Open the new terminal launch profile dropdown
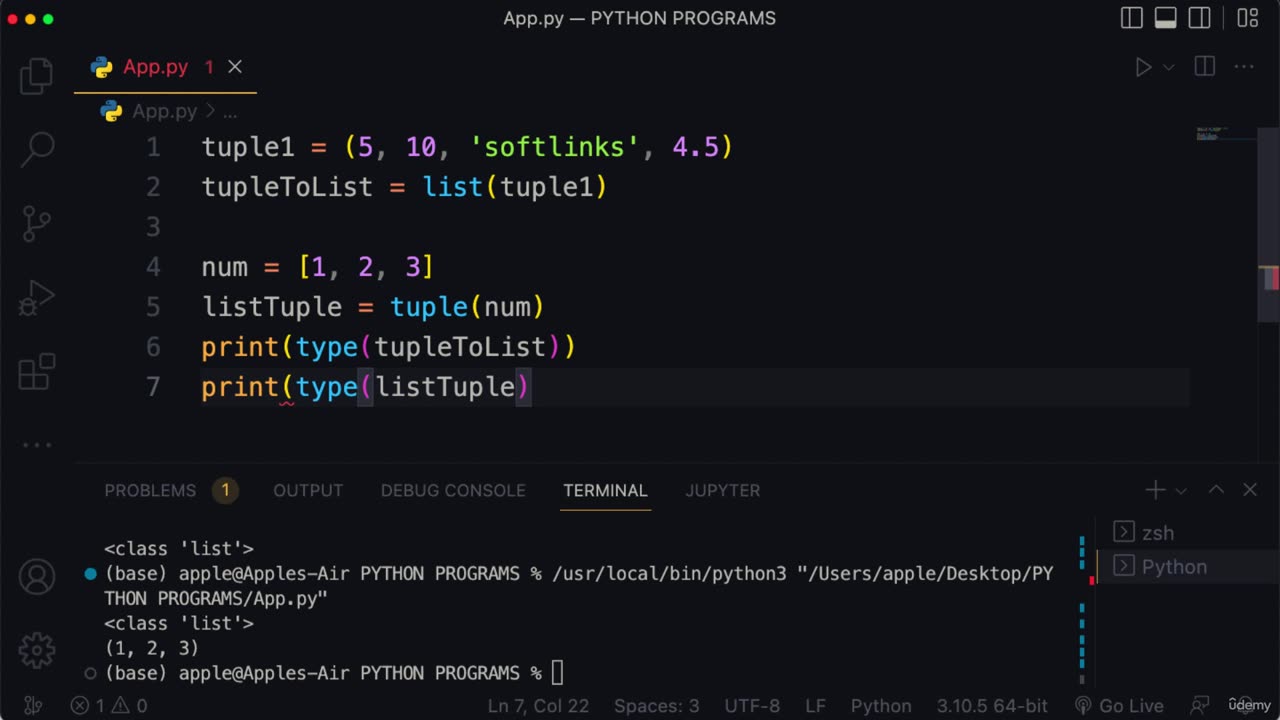Screen dimensions: 1280x720 click(x=1181, y=491)
